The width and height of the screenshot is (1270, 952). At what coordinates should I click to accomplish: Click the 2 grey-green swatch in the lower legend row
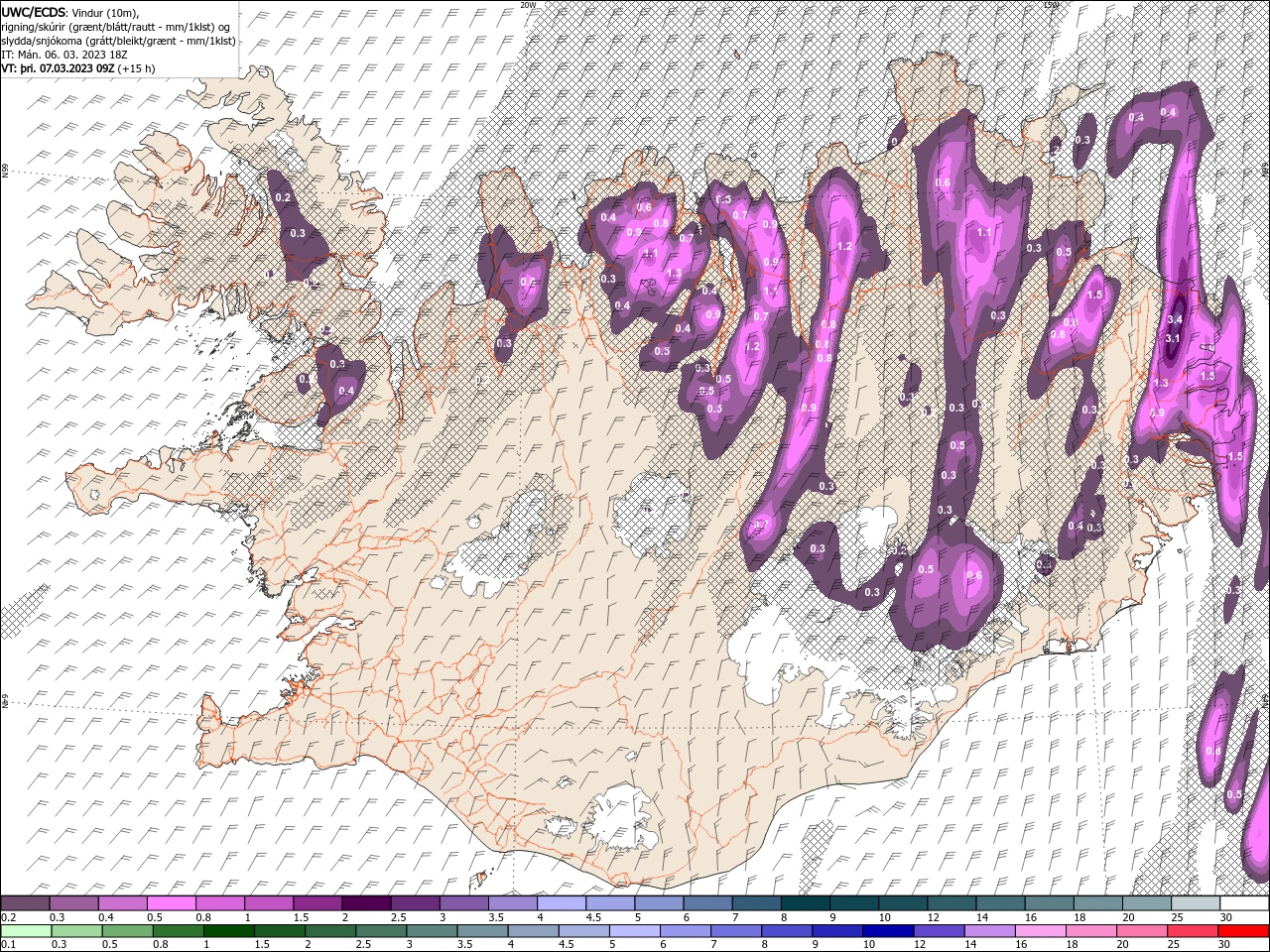[x=330, y=931]
